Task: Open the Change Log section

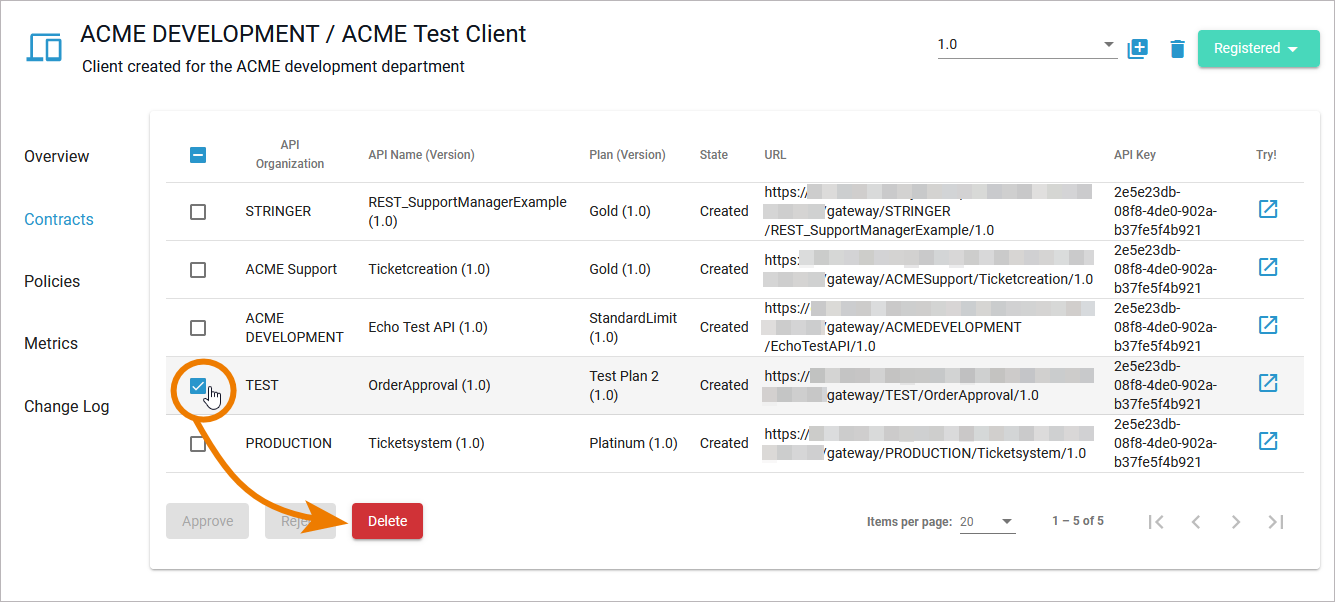Action: click(x=67, y=406)
